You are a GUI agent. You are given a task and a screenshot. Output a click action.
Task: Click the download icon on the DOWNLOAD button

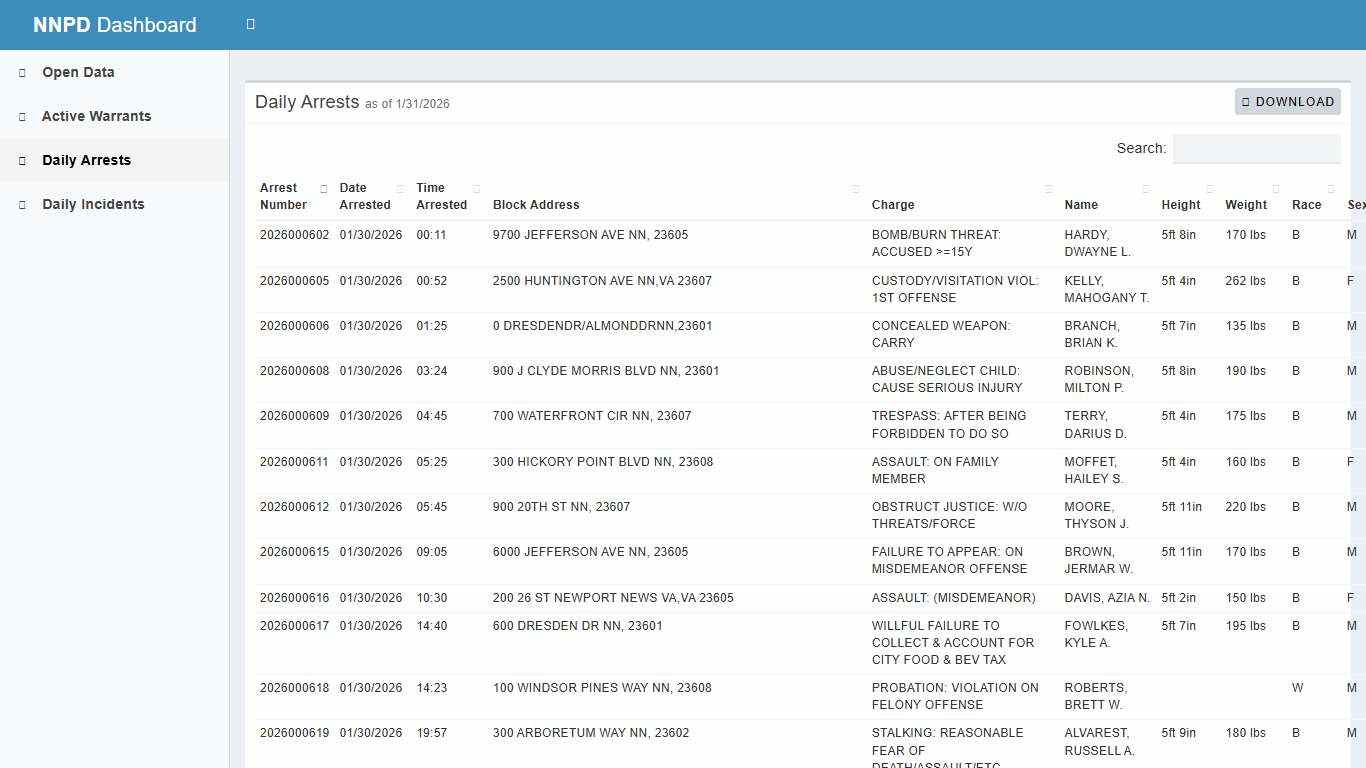point(1246,101)
